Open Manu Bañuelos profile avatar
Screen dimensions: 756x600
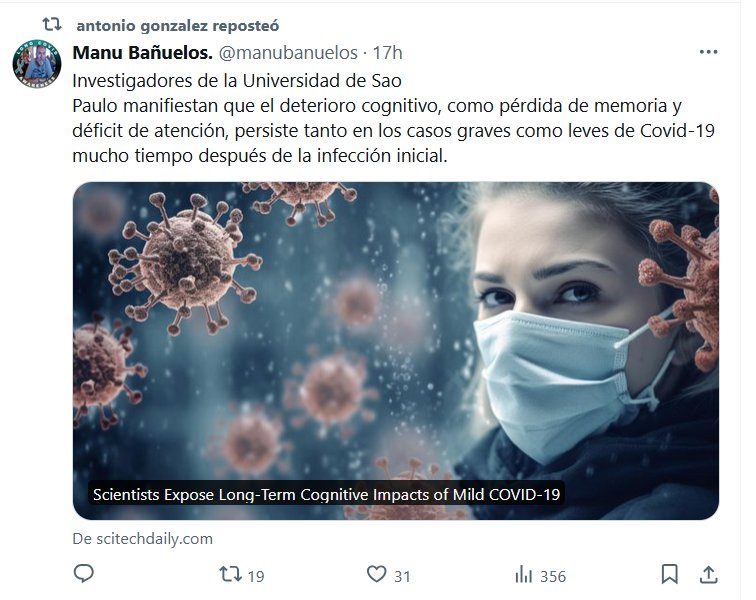(x=37, y=64)
